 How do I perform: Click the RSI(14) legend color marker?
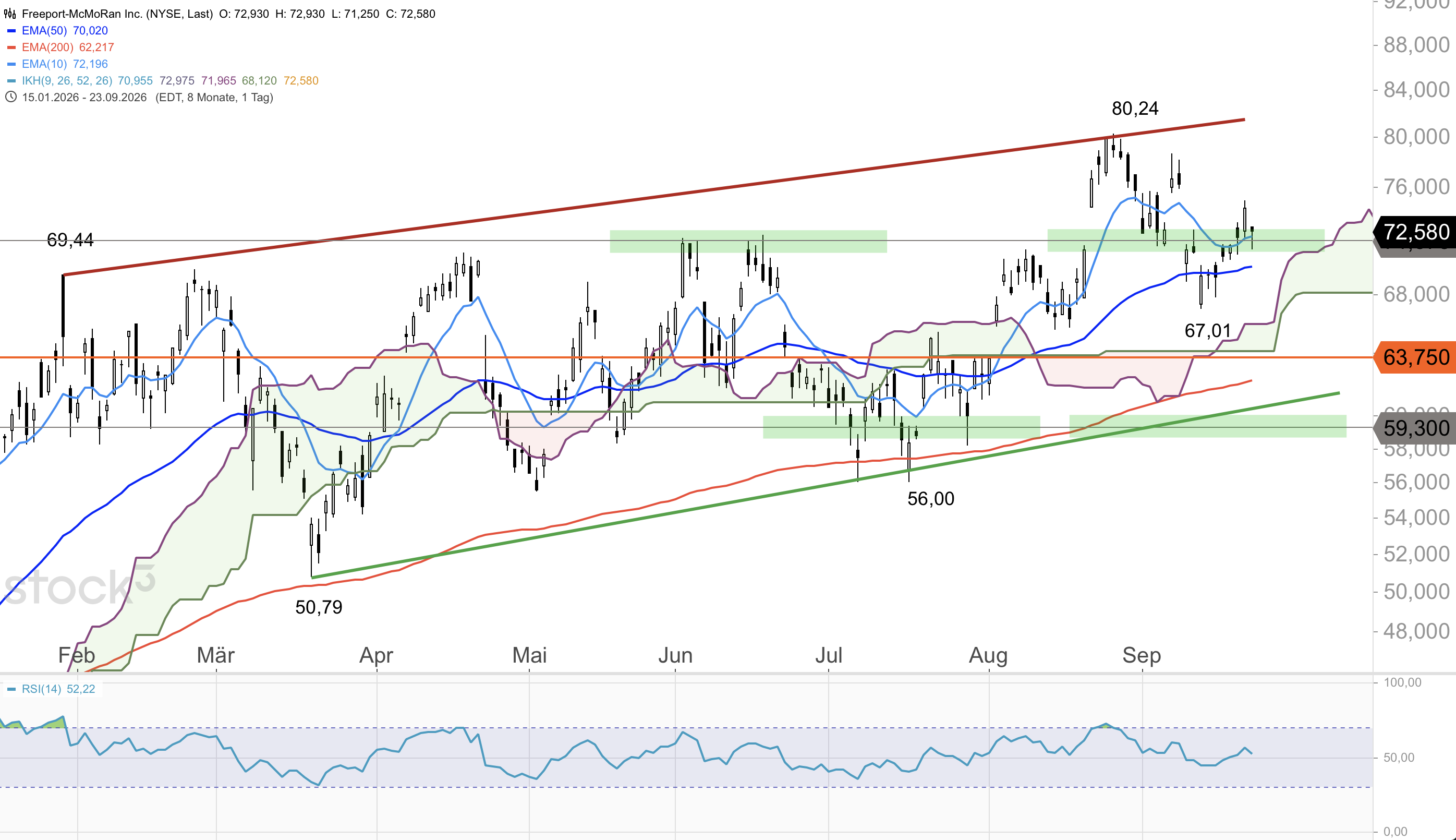11,689
